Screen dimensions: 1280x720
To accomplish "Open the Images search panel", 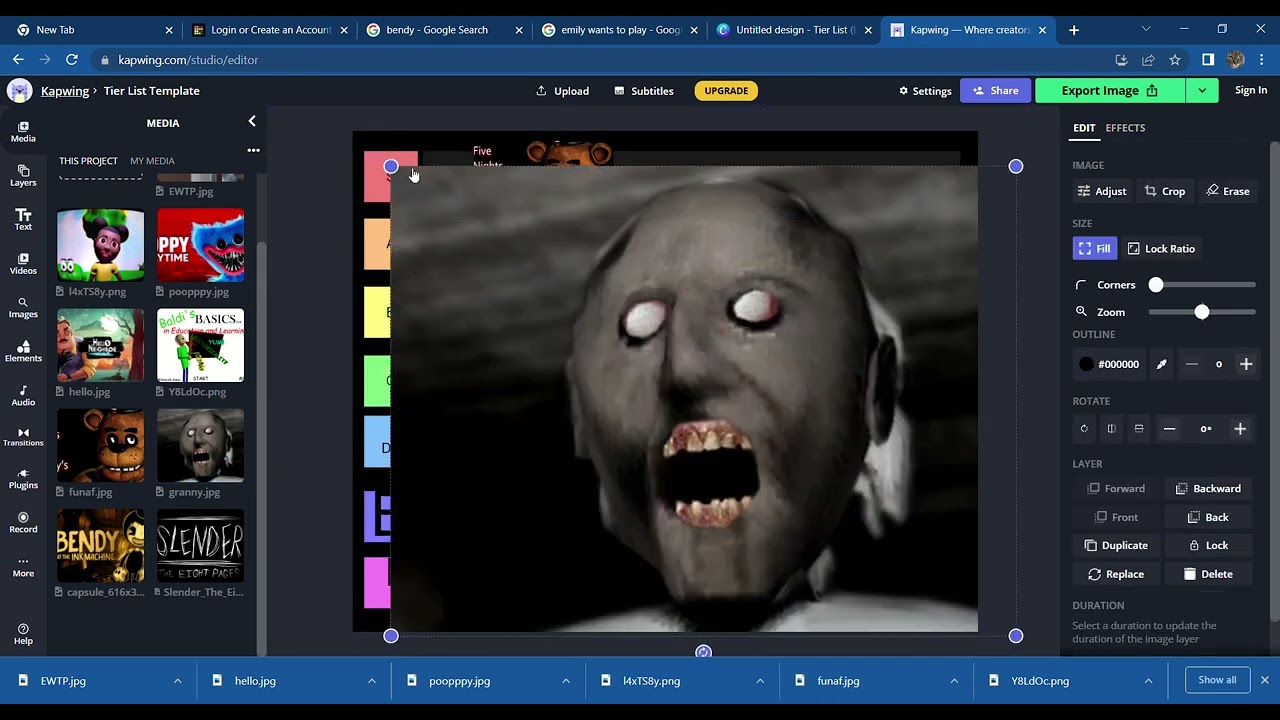I will [x=23, y=308].
